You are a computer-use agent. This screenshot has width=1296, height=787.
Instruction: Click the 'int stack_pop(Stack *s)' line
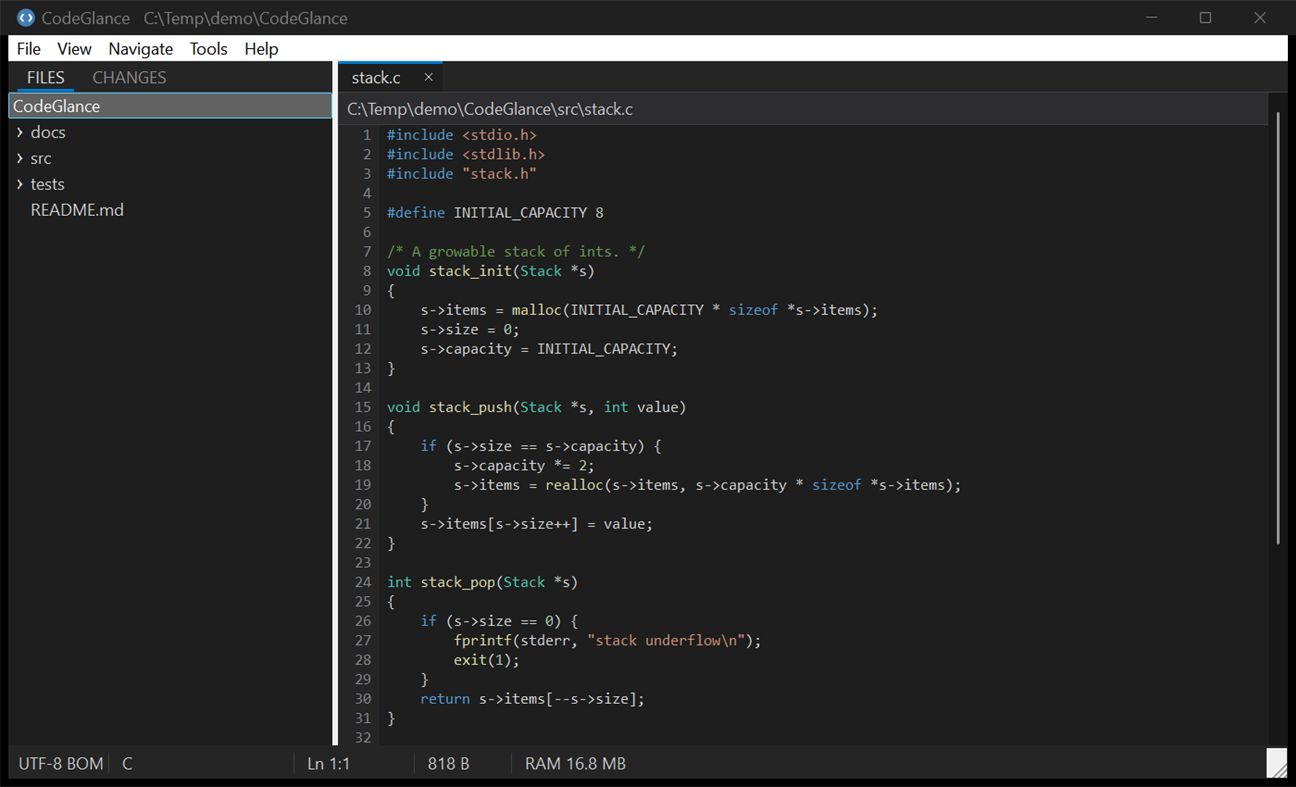coord(483,582)
